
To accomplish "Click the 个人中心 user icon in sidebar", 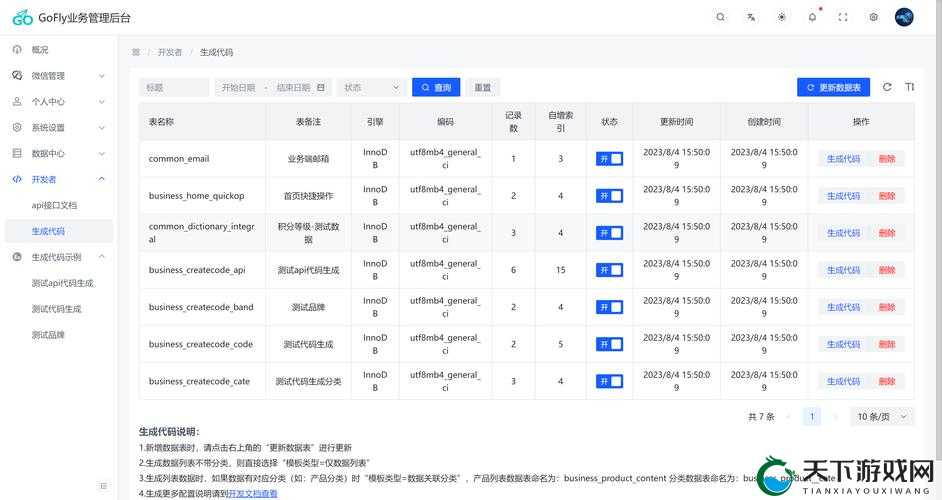I will click(17, 102).
